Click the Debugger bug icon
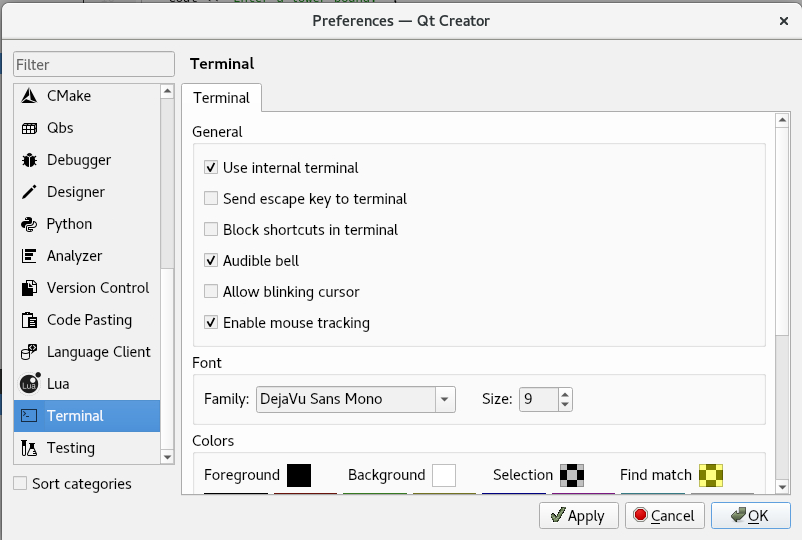The width and height of the screenshot is (802, 540). [x=29, y=160]
